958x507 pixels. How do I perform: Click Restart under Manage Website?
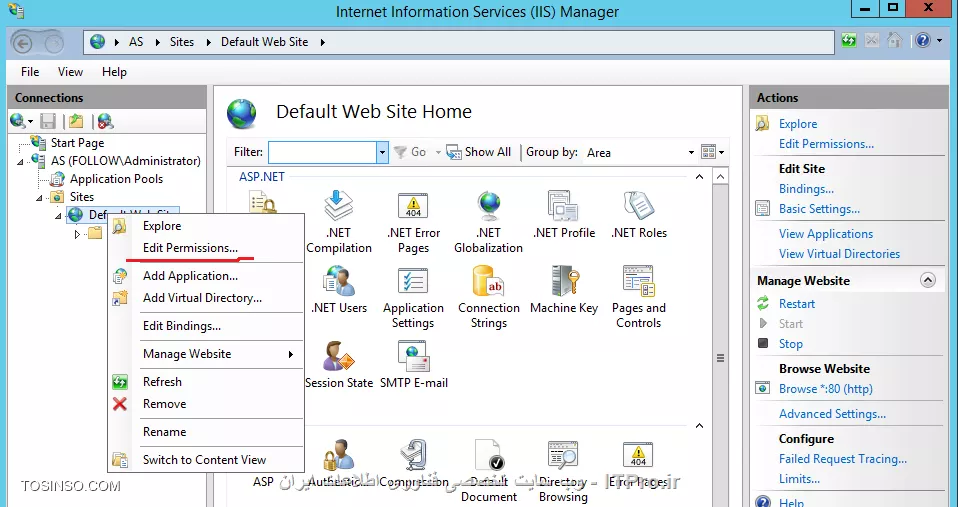coord(797,304)
